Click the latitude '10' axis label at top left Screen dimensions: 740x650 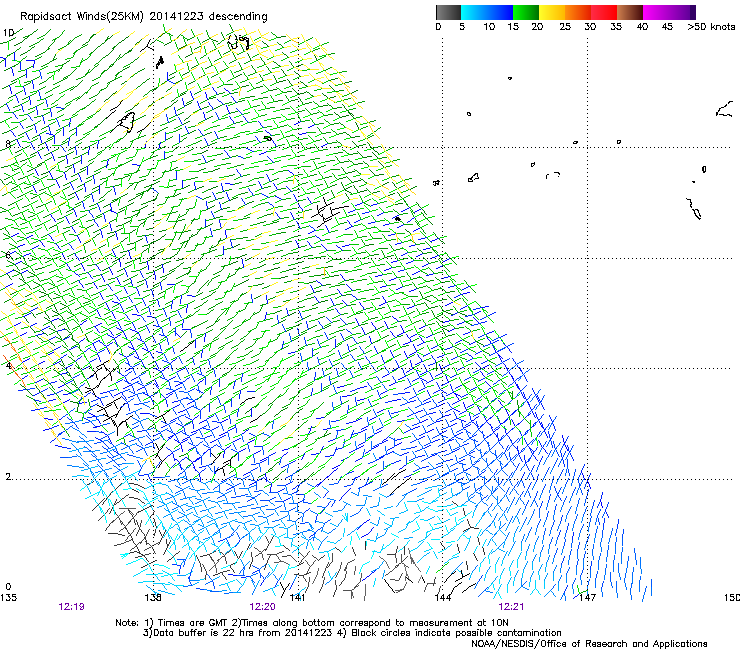coord(8,33)
